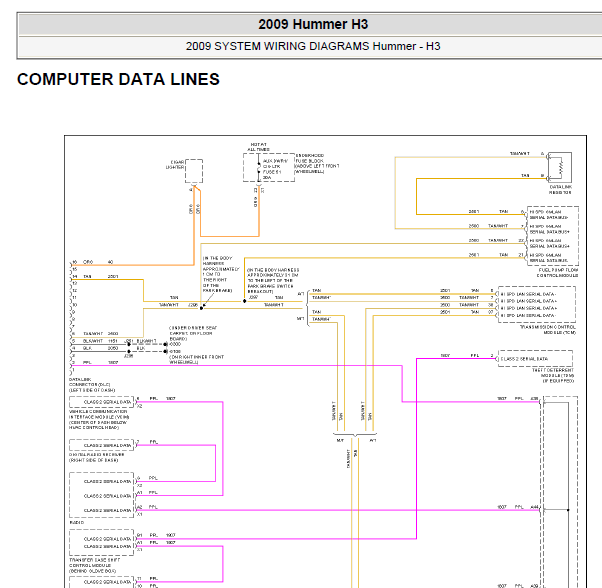Click the "BLK/WHT 1151" wire label at DLC pin 5
Image resolution: width=602 pixels, height=588 pixels.
pos(100,341)
